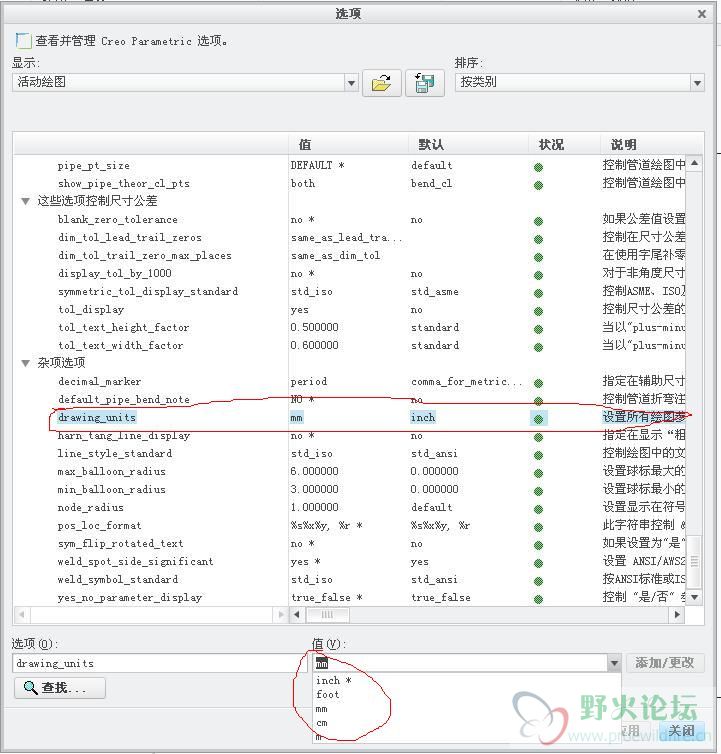Click the Add/Change button
721x754 pixels.
coord(665,663)
